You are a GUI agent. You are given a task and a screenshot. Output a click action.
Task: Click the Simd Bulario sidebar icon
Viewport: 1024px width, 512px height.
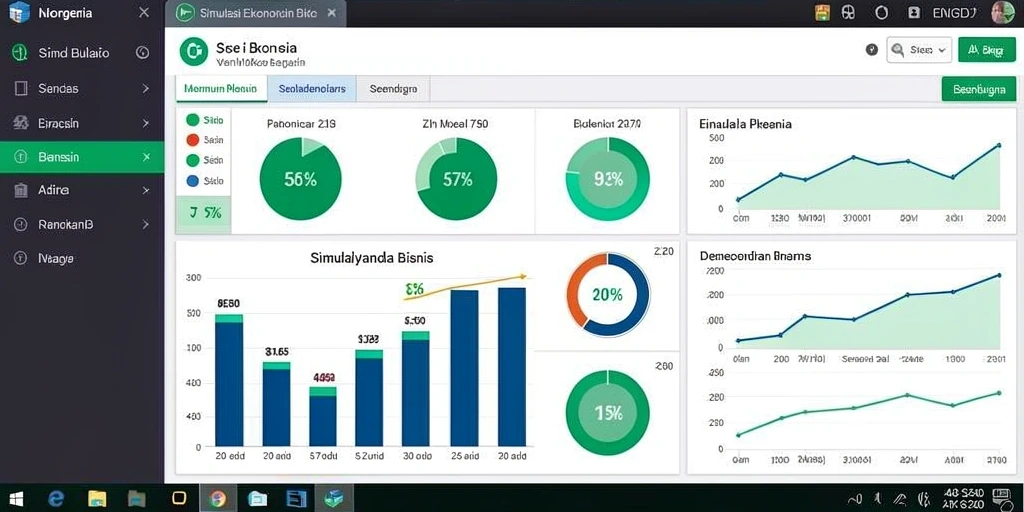pyautogui.click(x=20, y=54)
